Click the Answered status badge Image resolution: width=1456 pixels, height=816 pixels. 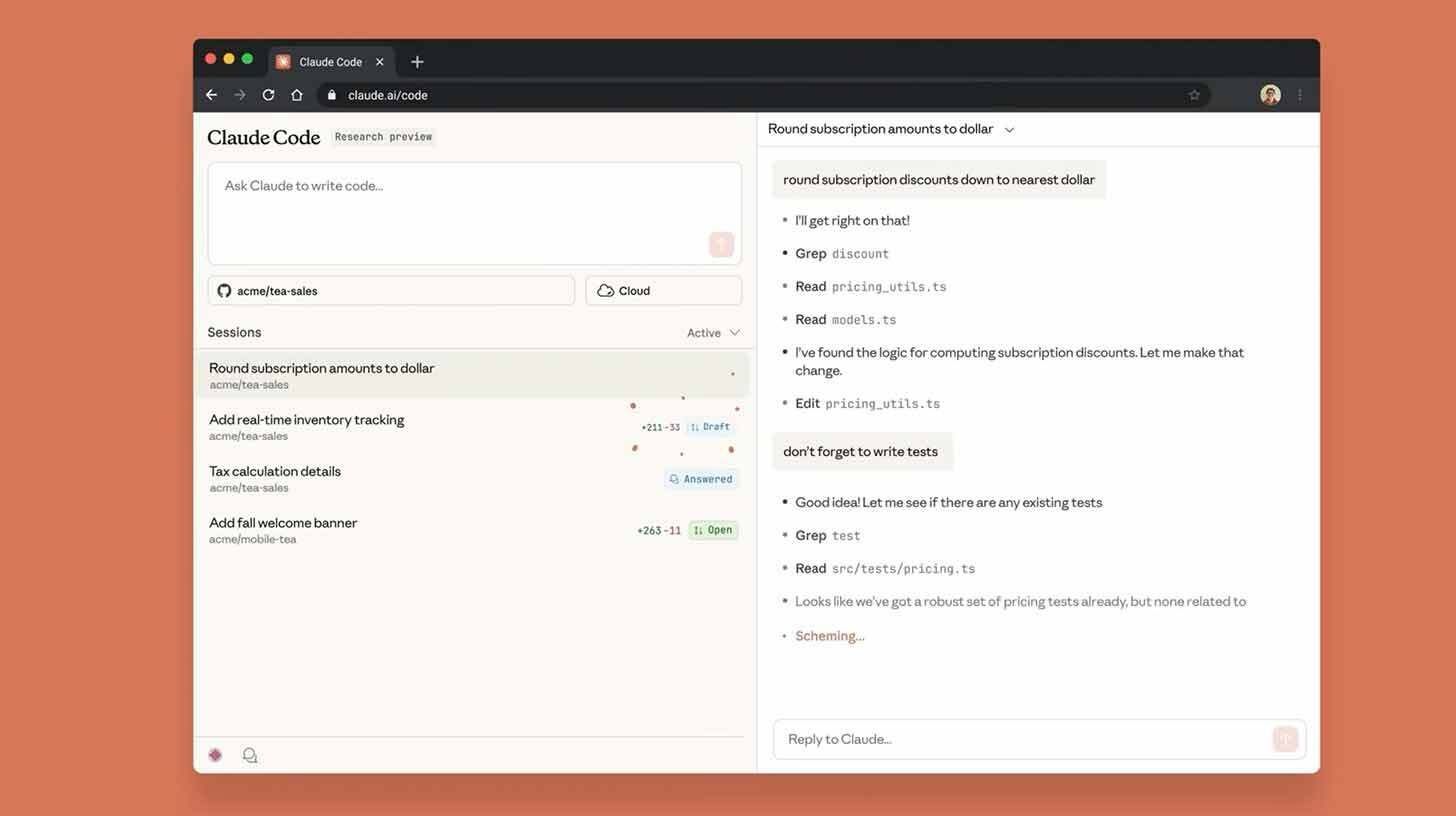701,479
